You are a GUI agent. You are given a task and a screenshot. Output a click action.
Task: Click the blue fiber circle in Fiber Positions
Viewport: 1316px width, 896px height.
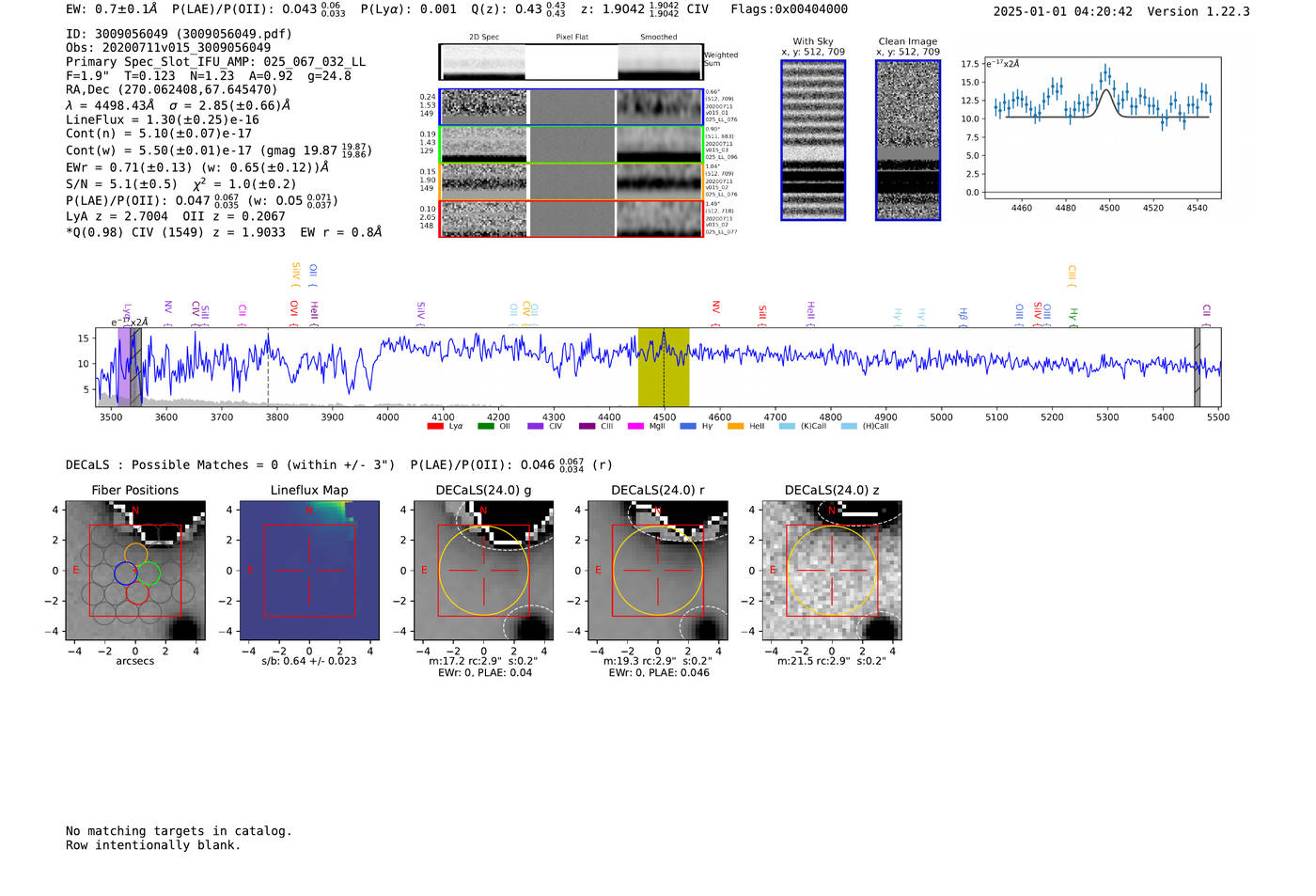pos(126,573)
